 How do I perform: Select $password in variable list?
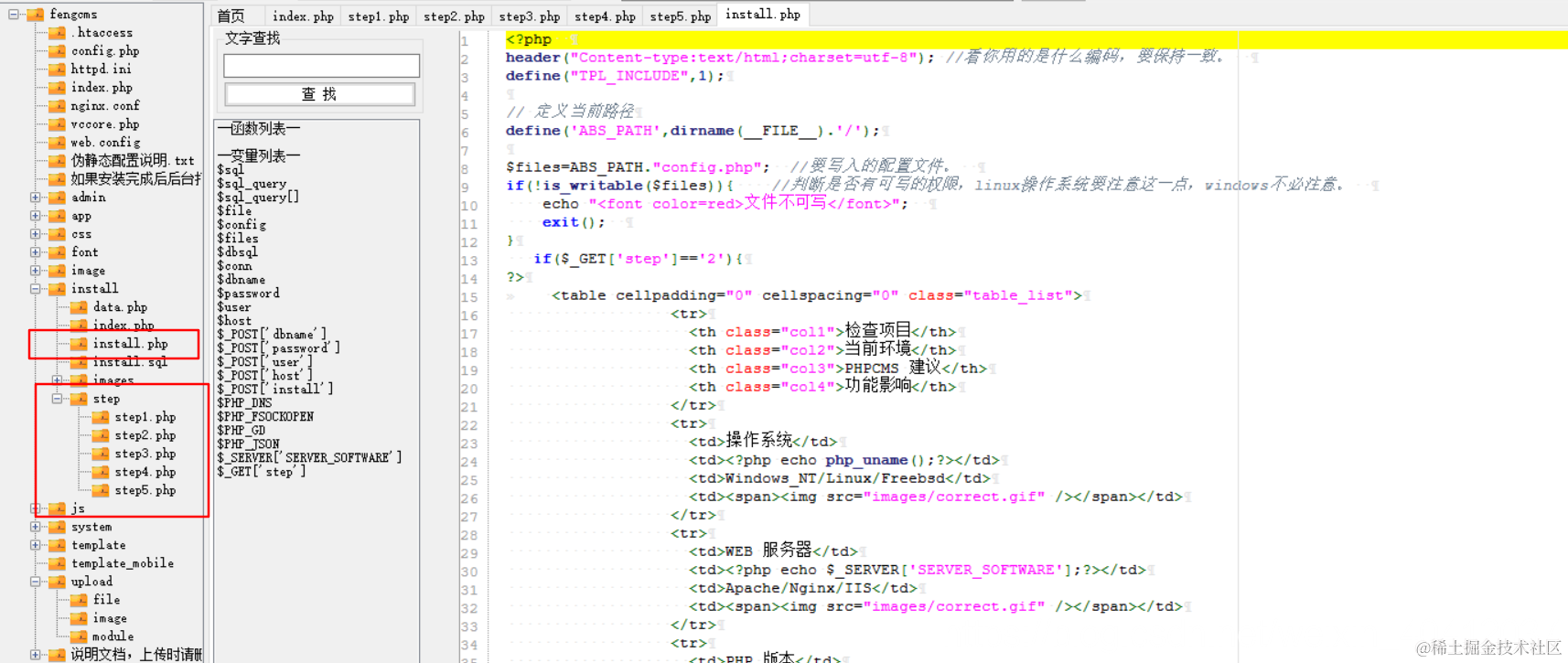click(248, 294)
